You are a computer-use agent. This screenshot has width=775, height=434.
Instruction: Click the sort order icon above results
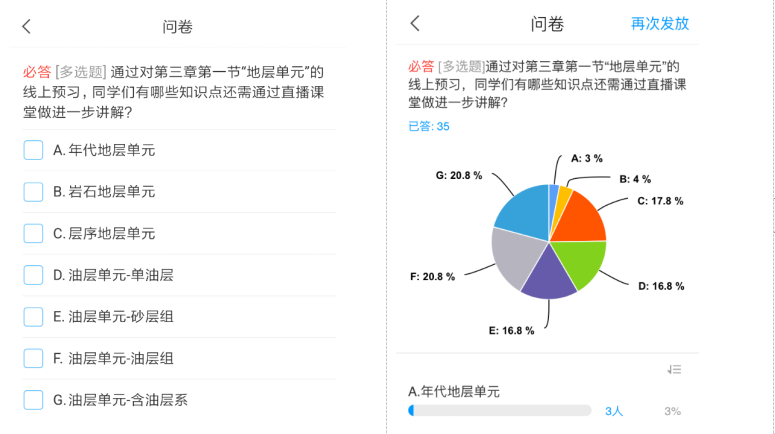(x=674, y=370)
